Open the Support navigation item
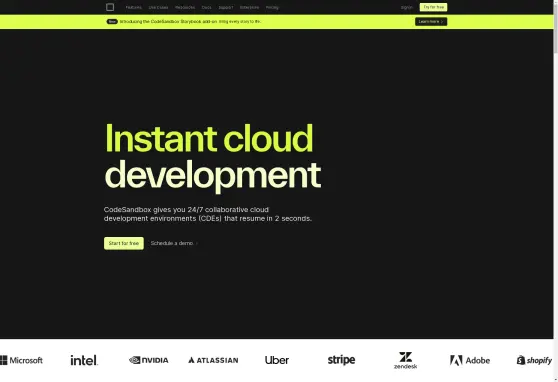 tap(226, 7)
